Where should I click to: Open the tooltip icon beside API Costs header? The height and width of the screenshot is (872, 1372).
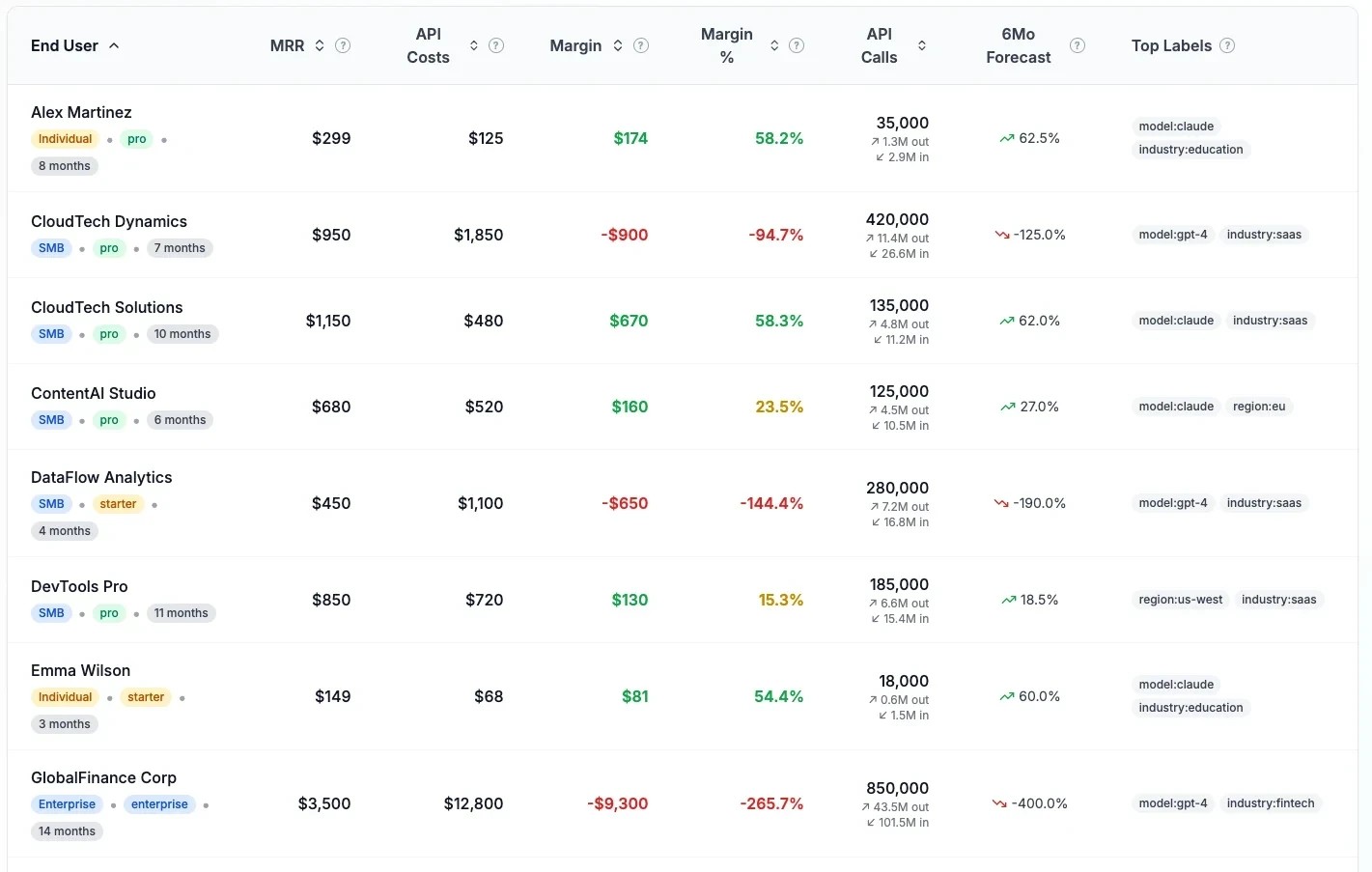tap(496, 45)
